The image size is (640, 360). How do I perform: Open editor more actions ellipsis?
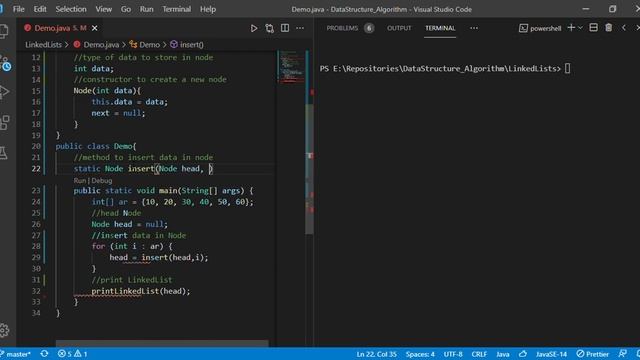(300, 28)
